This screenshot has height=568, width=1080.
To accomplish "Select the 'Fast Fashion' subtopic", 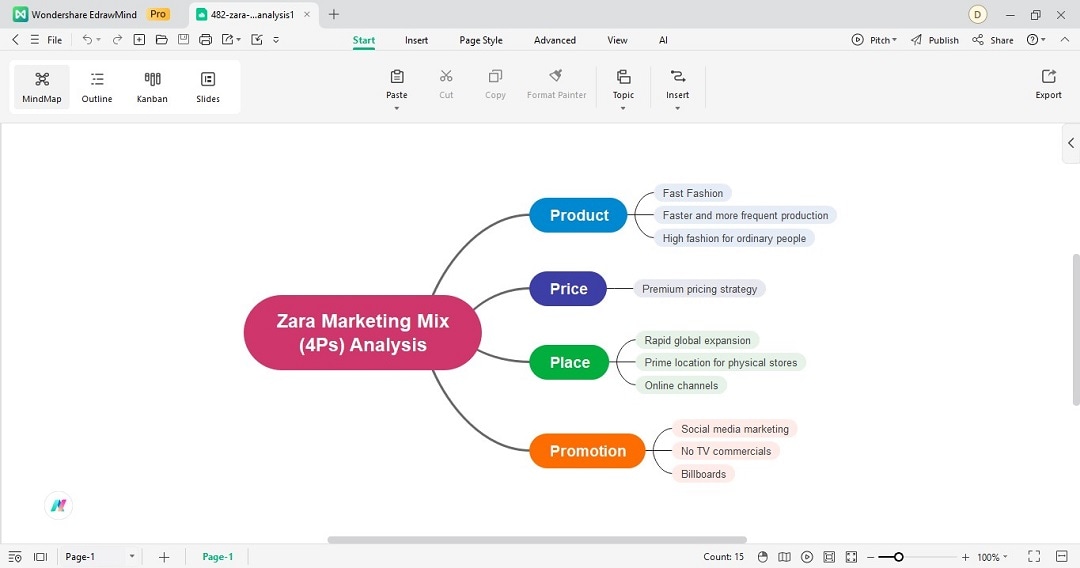I will (693, 193).
